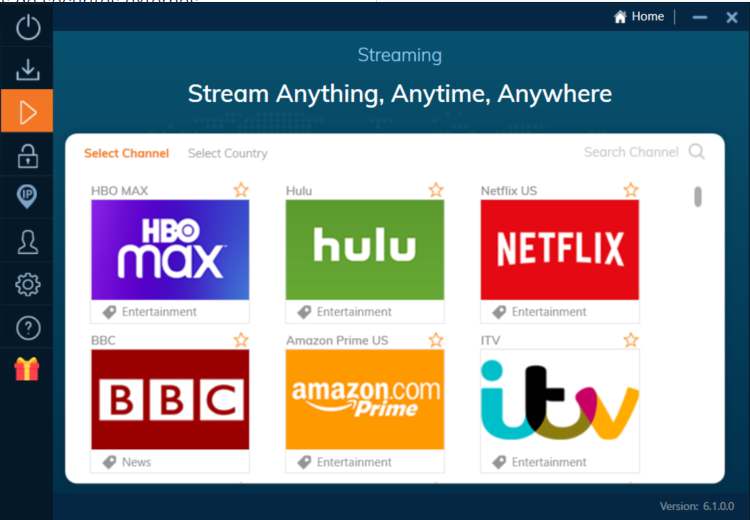Open the dedicated IP pin icon

tap(27, 197)
